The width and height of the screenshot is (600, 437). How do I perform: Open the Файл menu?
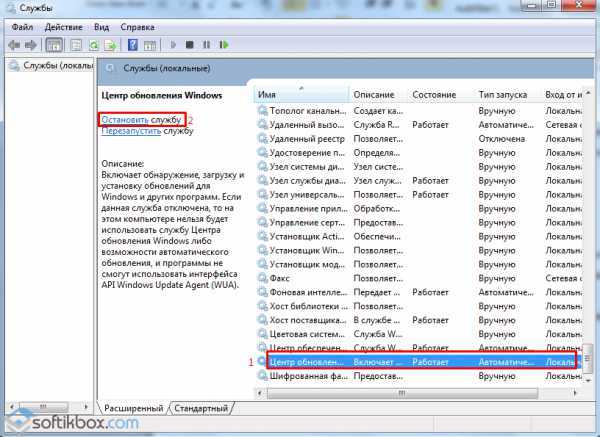(22, 27)
